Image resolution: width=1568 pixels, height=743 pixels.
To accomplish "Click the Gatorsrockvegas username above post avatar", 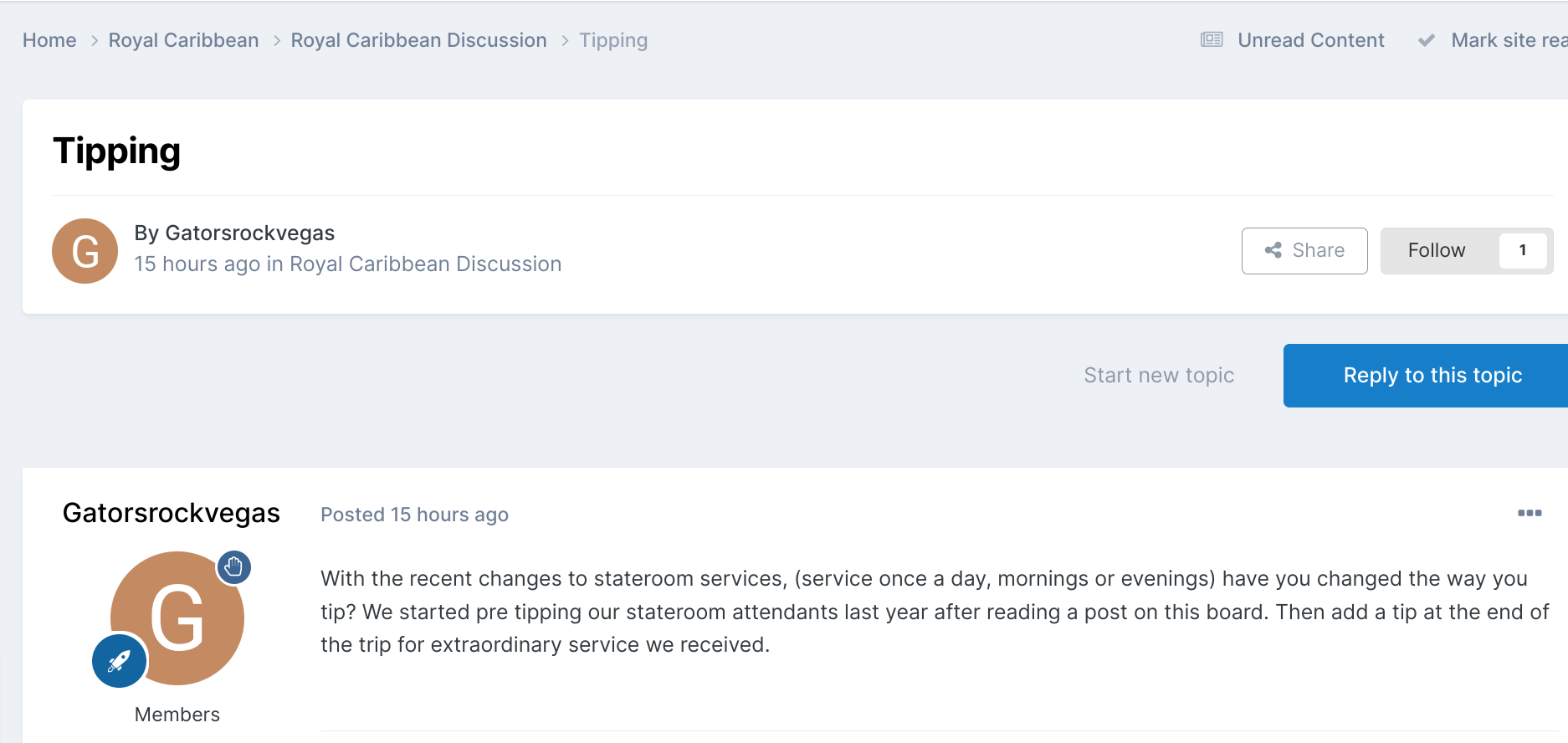I will point(172,513).
